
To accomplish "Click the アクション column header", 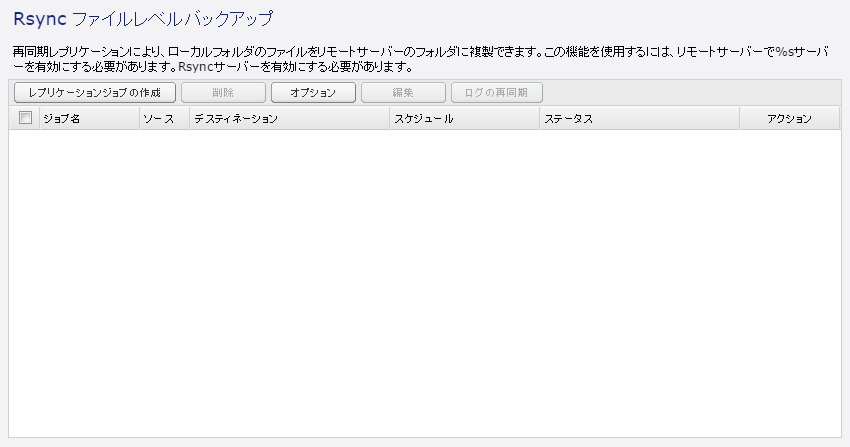I will [790, 119].
